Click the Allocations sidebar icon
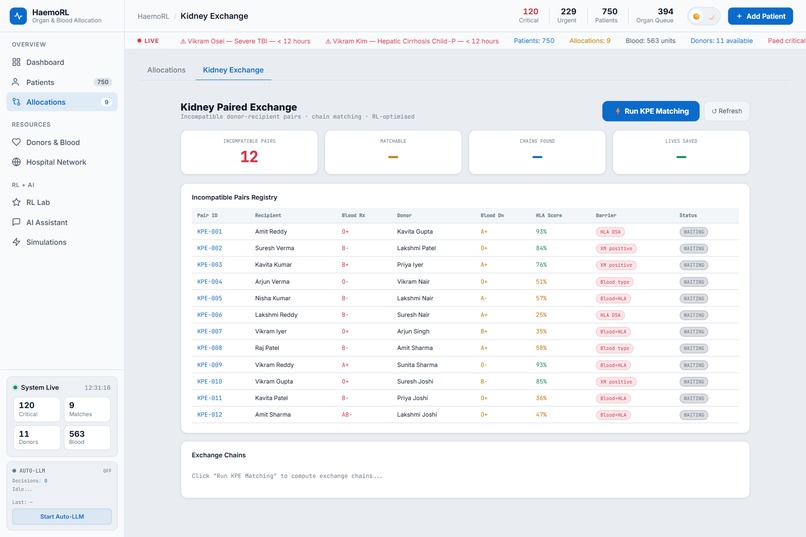Viewport: 806px width, 537px height. coord(16,102)
